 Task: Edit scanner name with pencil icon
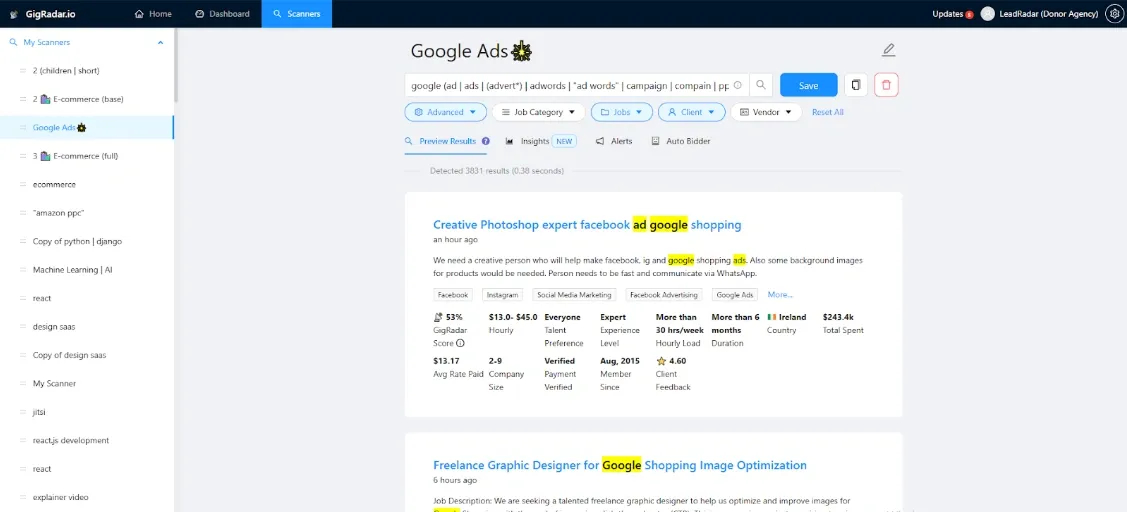(x=888, y=50)
